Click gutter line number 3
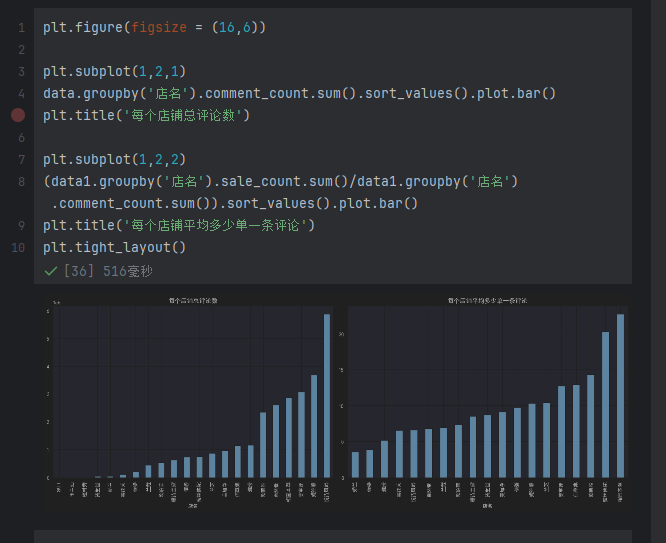This screenshot has height=543, width=666. pos(21,72)
